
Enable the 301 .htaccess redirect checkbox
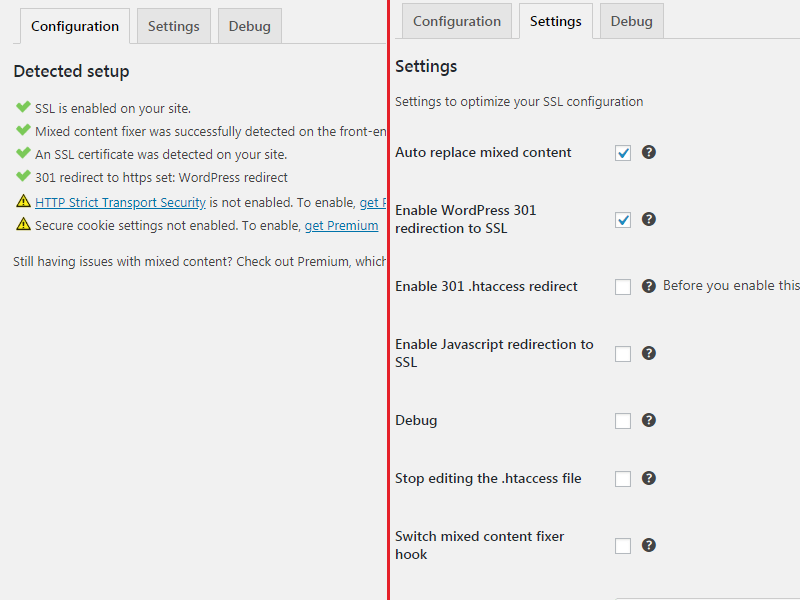click(623, 286)
